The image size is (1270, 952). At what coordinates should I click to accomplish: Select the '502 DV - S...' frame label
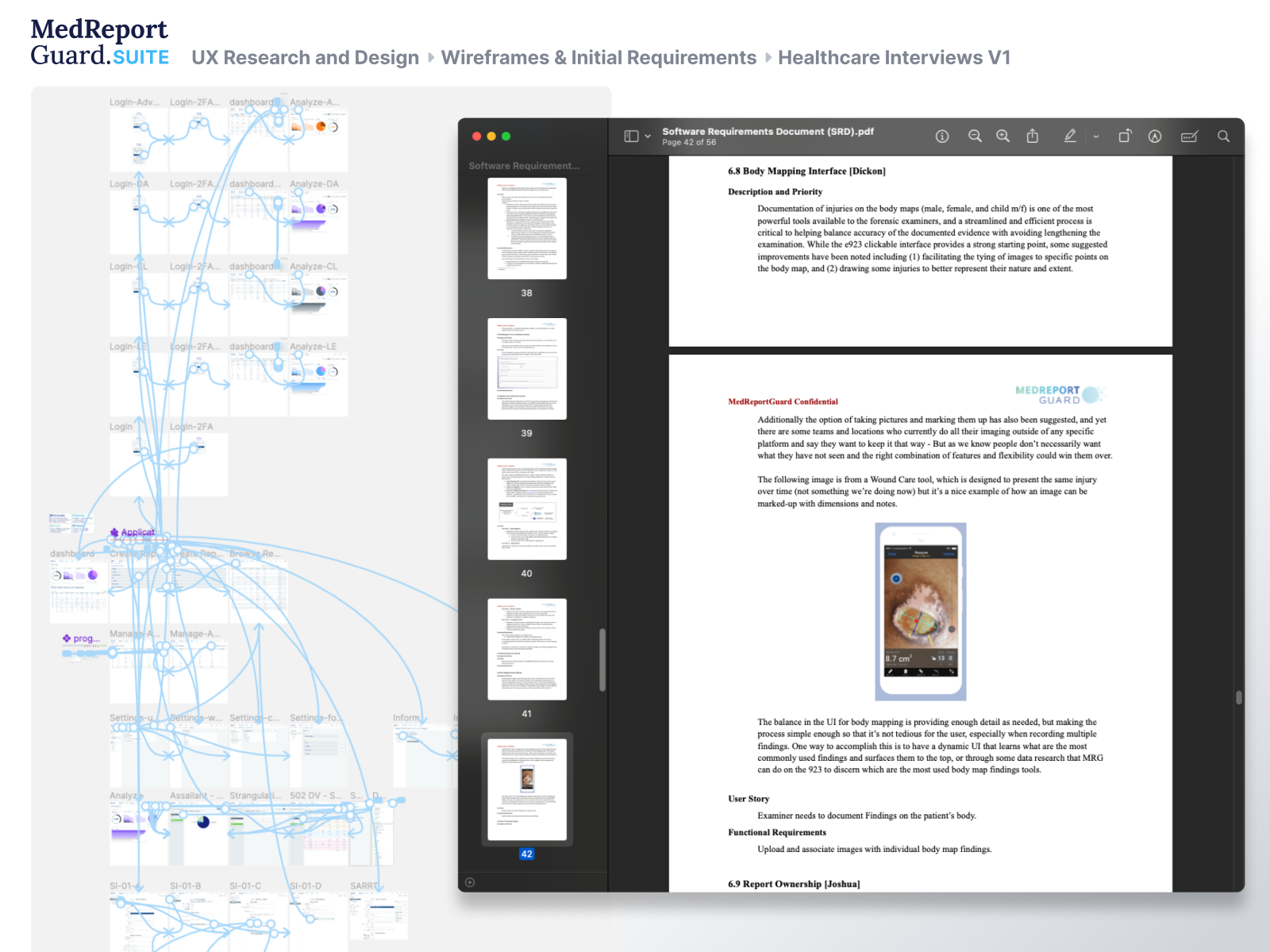[316, 795]
